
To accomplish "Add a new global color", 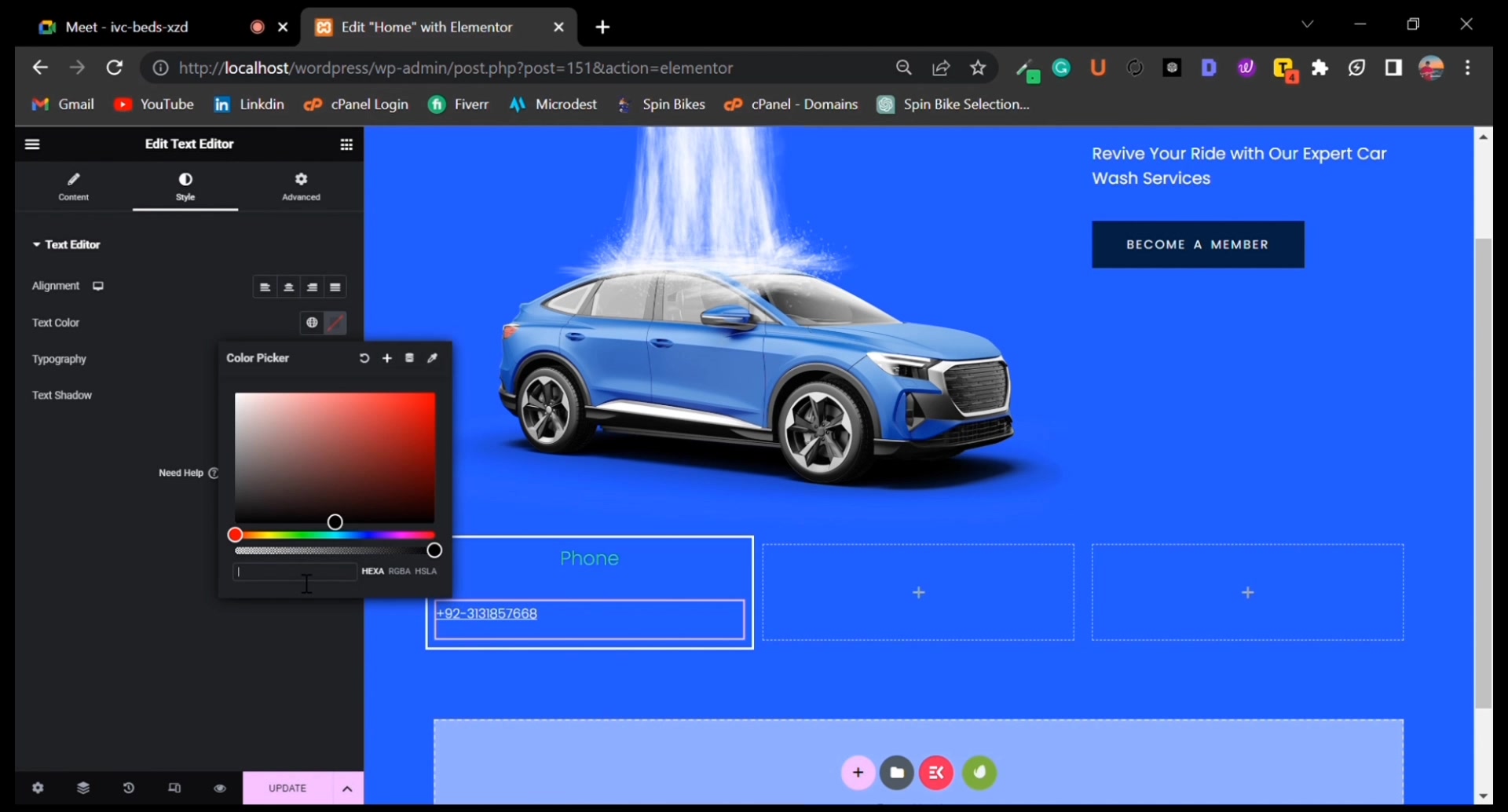I will [x=387, y=359].
